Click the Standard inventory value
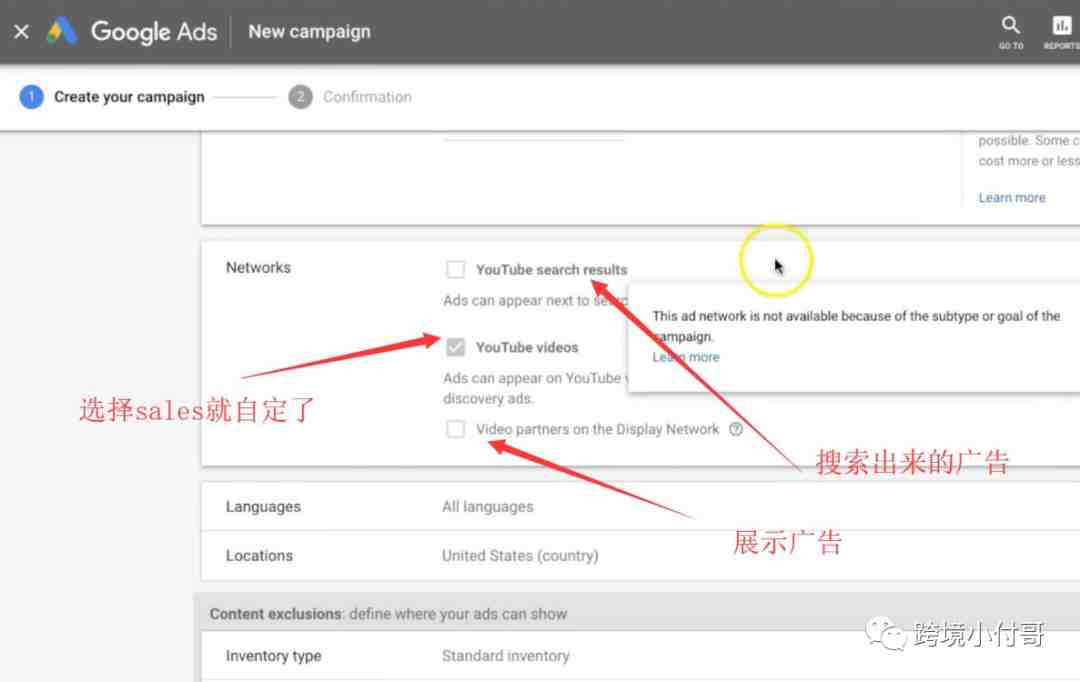 click(x=506, y=656)
